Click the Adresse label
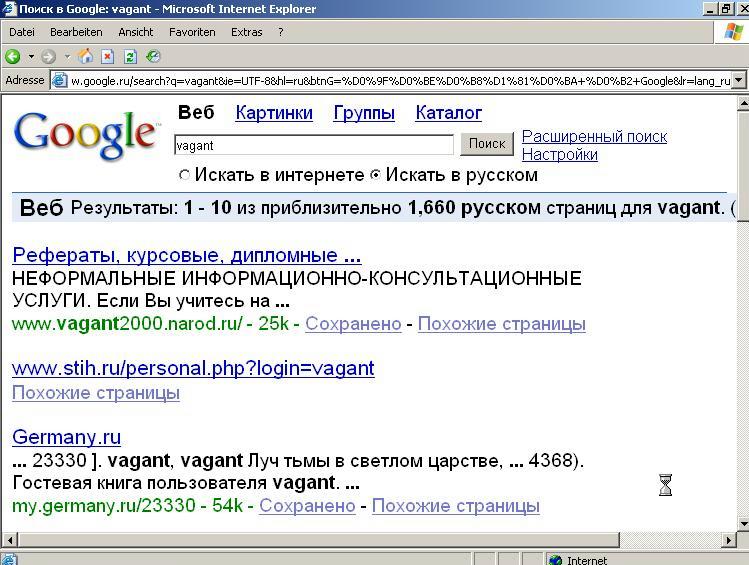 [x=25, y=80]
